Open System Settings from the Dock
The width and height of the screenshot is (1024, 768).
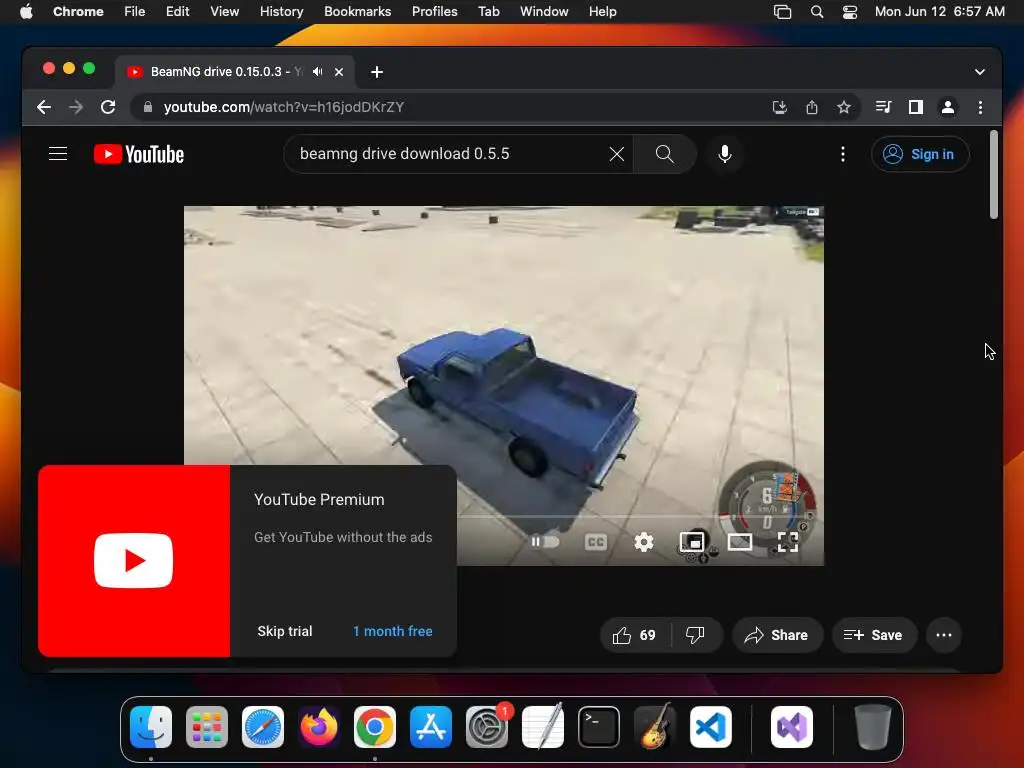(487, 727)
